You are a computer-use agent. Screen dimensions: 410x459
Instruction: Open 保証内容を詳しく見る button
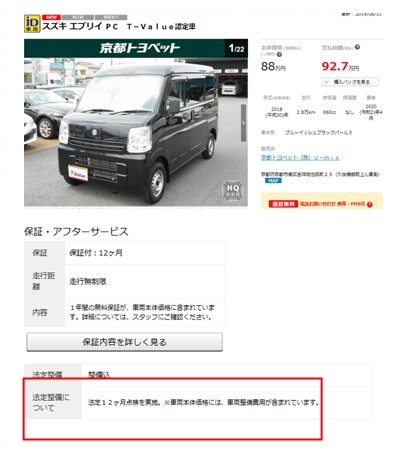[x=124, y=342]
